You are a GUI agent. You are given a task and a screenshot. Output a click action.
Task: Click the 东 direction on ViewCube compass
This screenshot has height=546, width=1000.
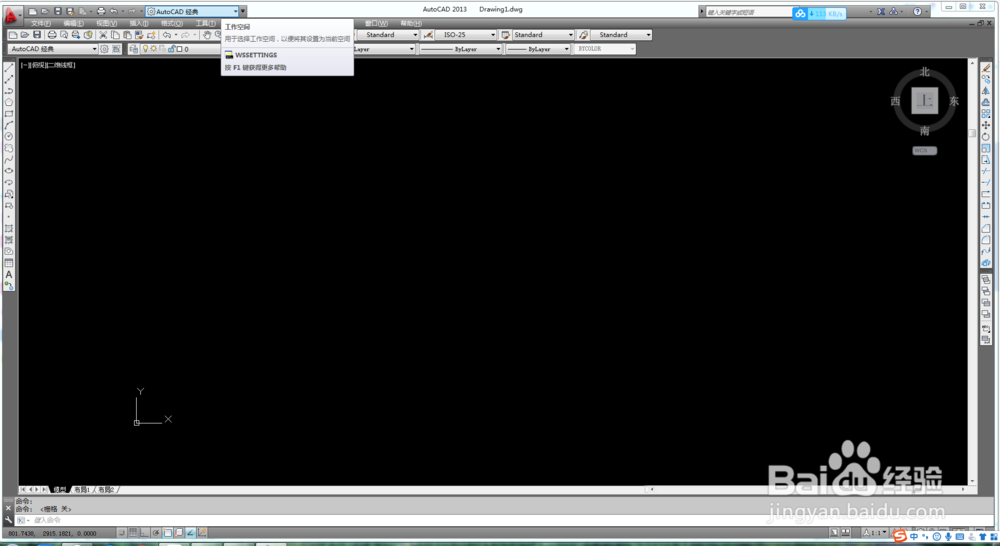954,101
